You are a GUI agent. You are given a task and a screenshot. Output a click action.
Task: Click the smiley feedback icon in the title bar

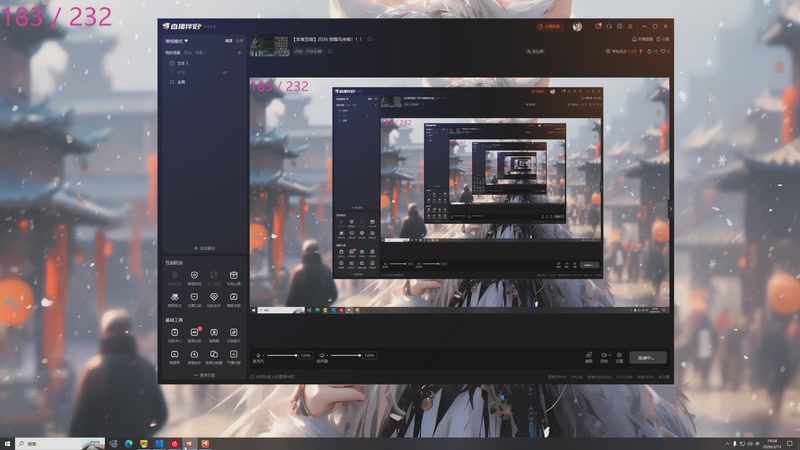619,26
